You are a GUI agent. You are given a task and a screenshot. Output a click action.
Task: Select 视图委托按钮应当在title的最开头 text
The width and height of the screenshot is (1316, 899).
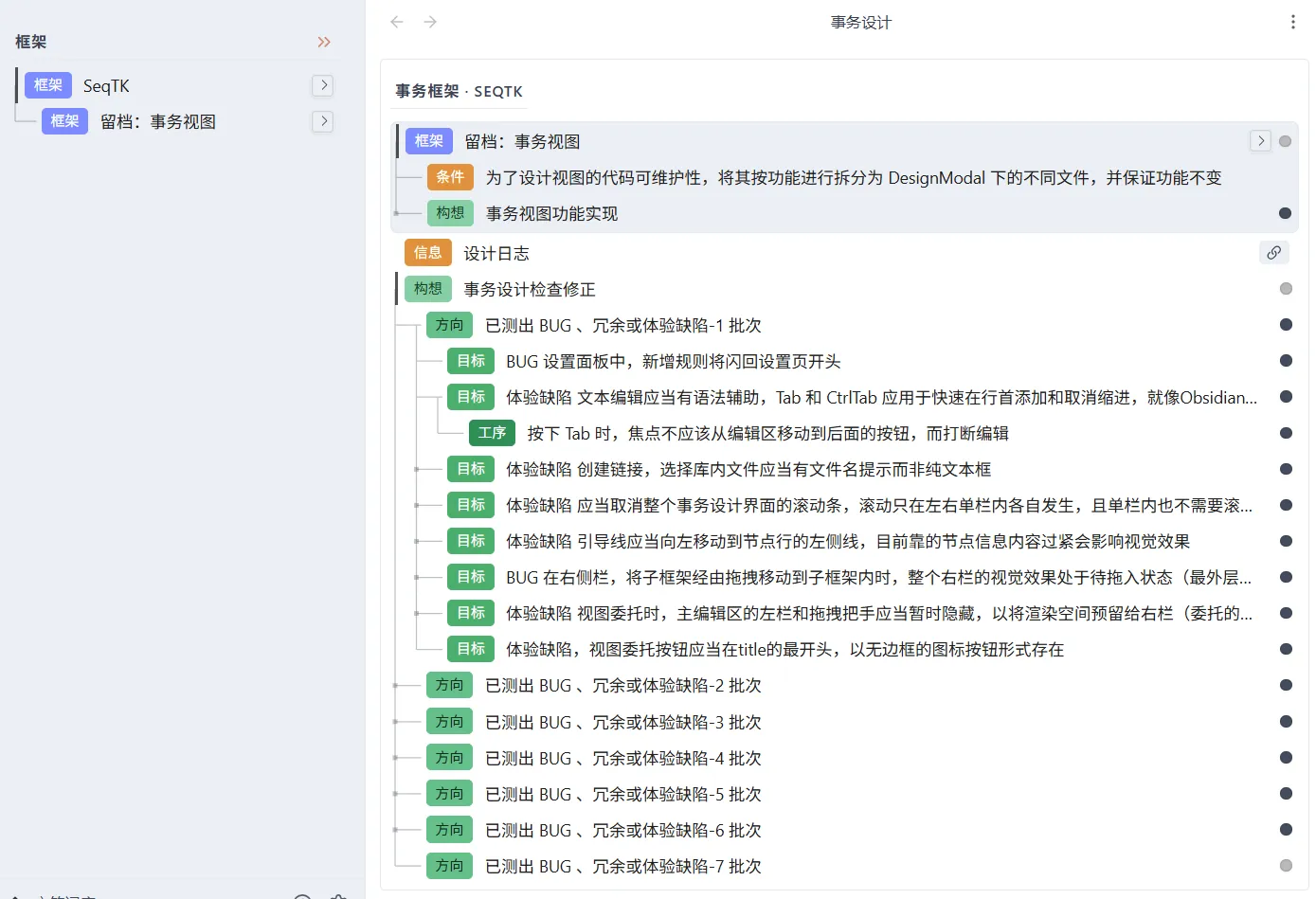785,650
